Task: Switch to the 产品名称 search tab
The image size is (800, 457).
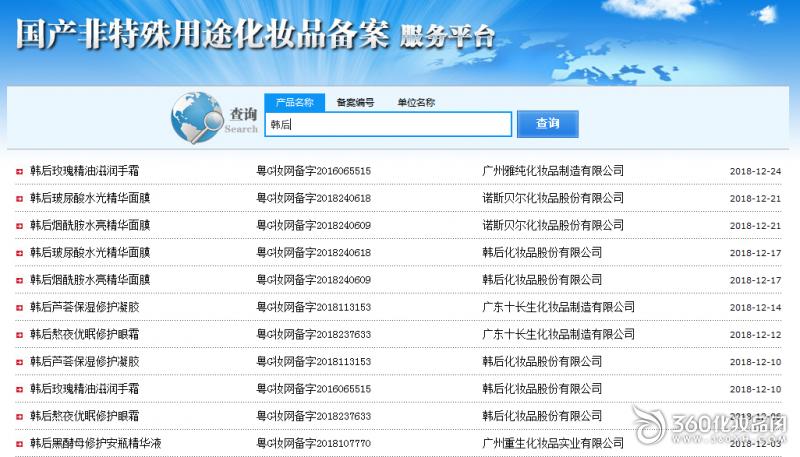Action: pyautogui.click(x=294, y=103)
